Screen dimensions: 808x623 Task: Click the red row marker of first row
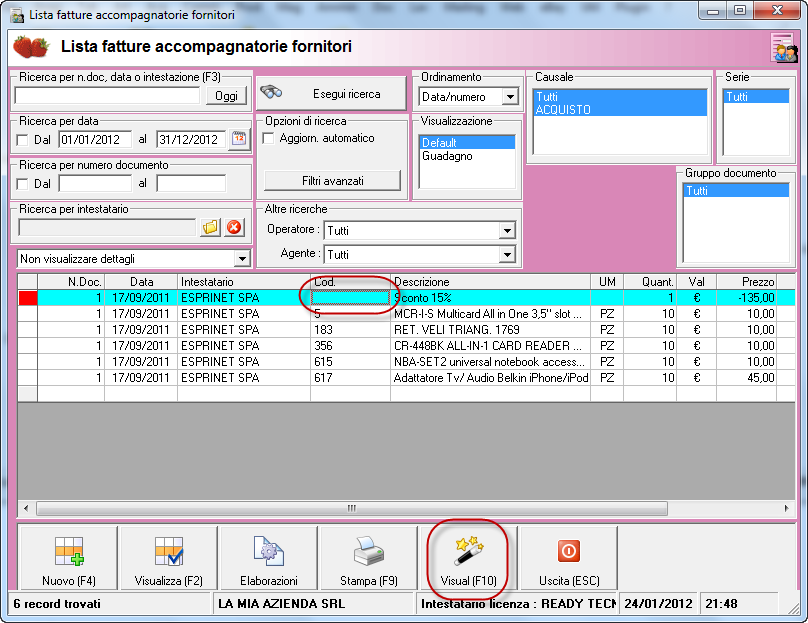coord(28,298)
